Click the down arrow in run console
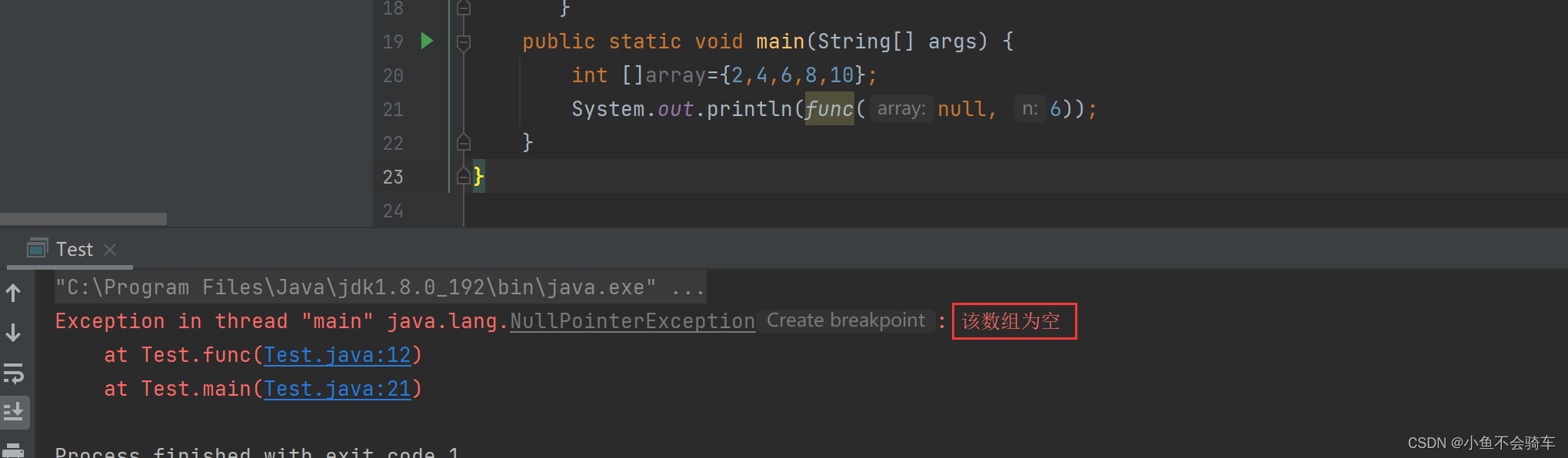Viewport: 1568px width, 458px height. (13, 333)
